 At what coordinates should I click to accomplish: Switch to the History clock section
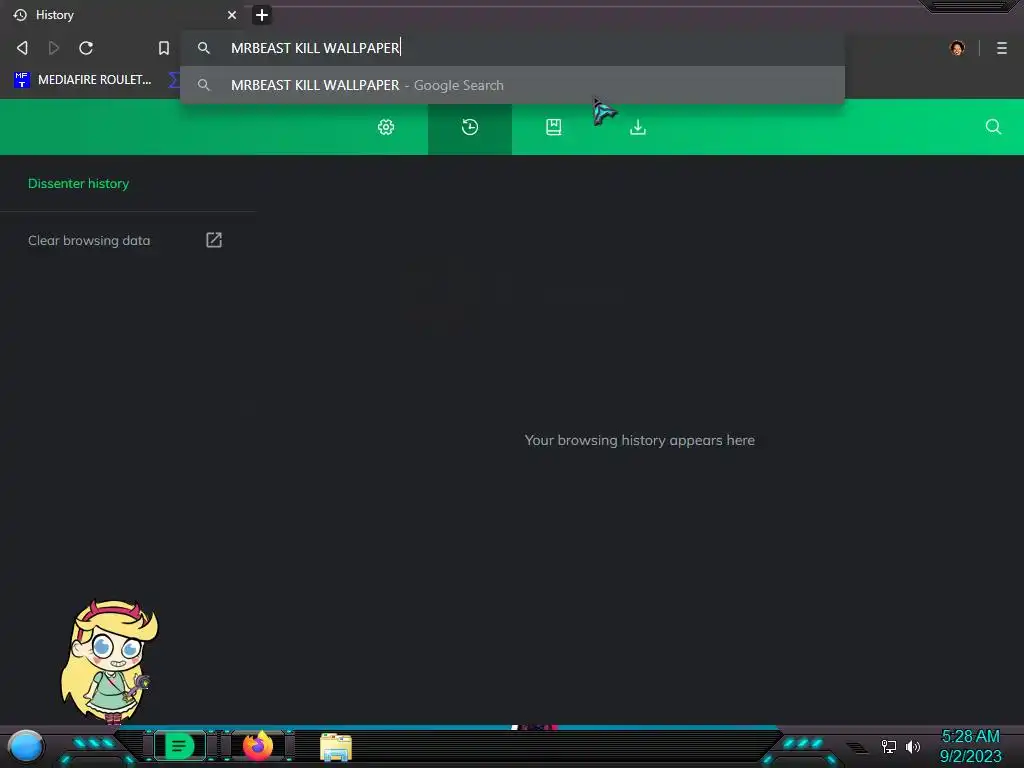[470, 127]
